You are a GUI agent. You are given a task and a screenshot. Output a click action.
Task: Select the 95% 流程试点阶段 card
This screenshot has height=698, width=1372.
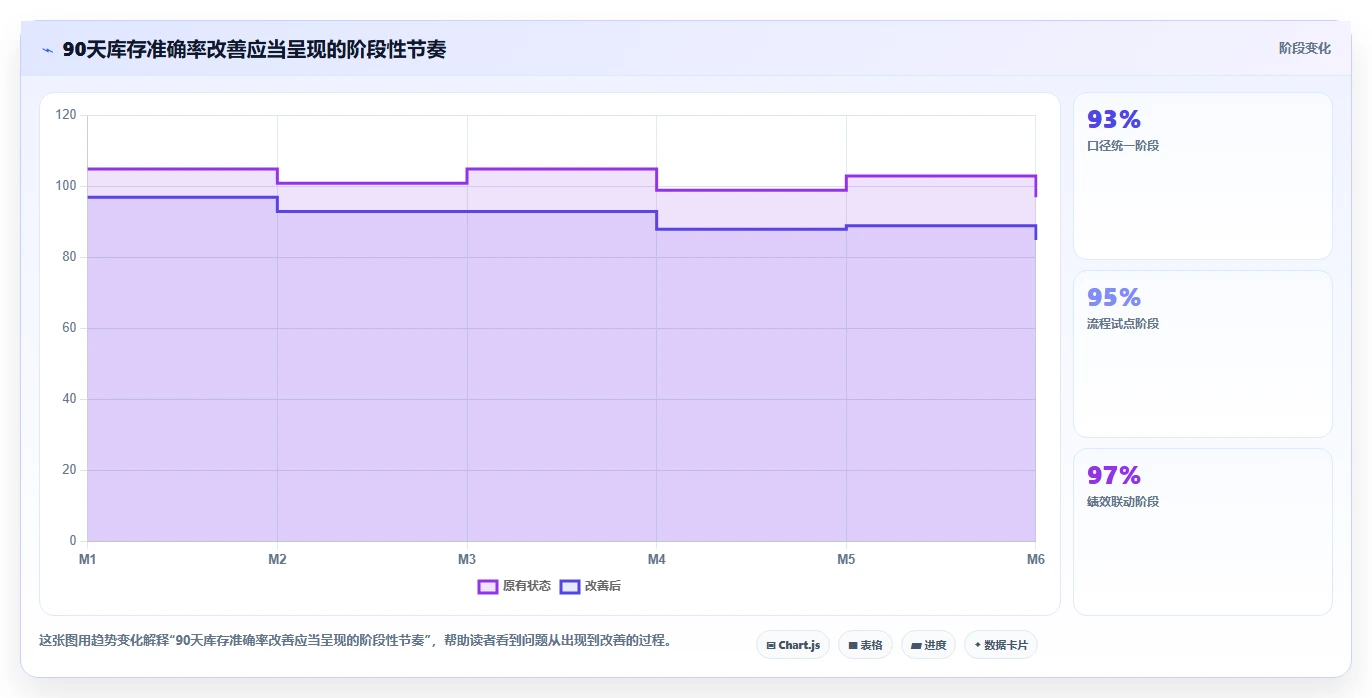[x=1203, y=354]
